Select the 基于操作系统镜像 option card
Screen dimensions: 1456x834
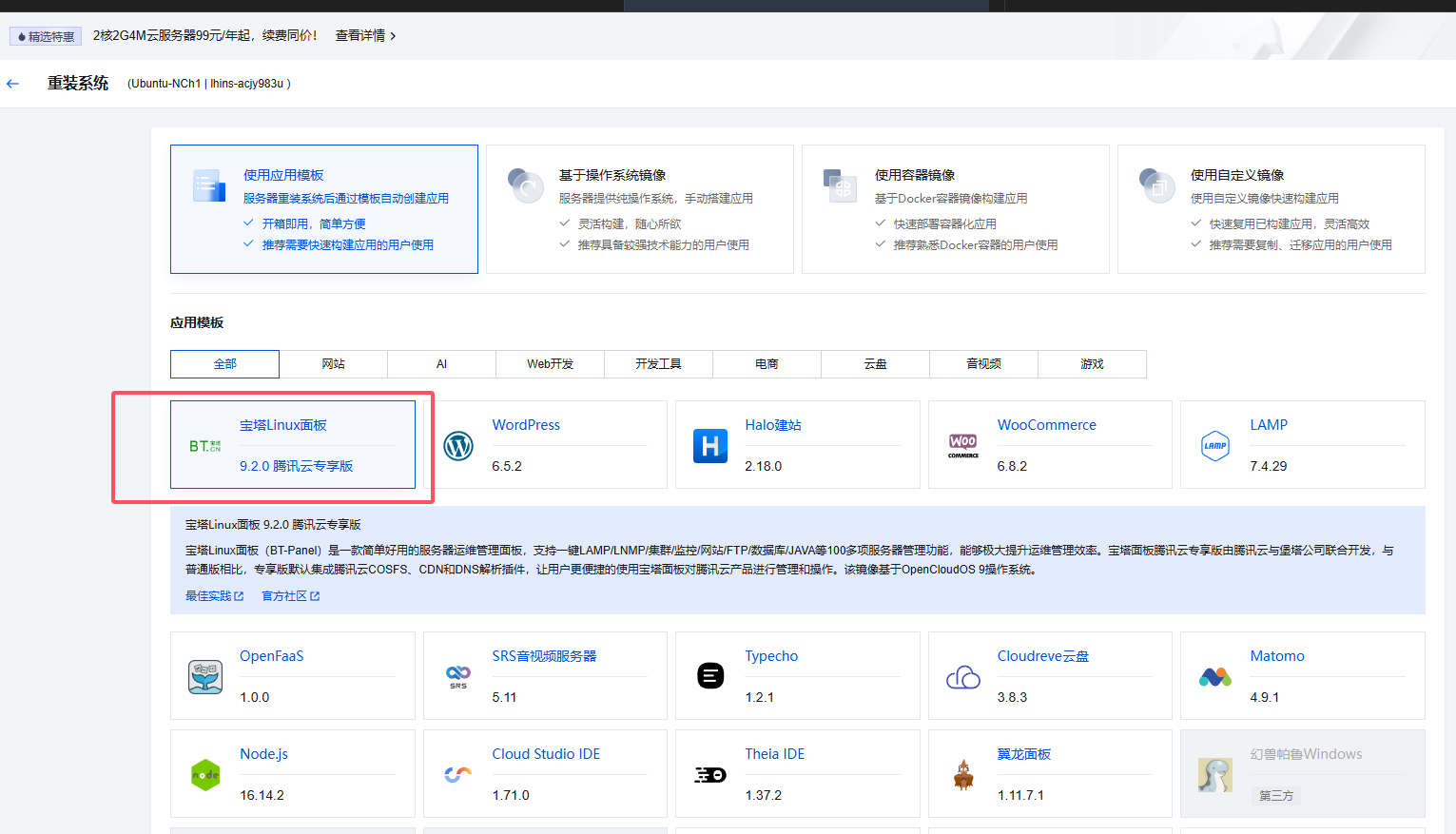640,209
